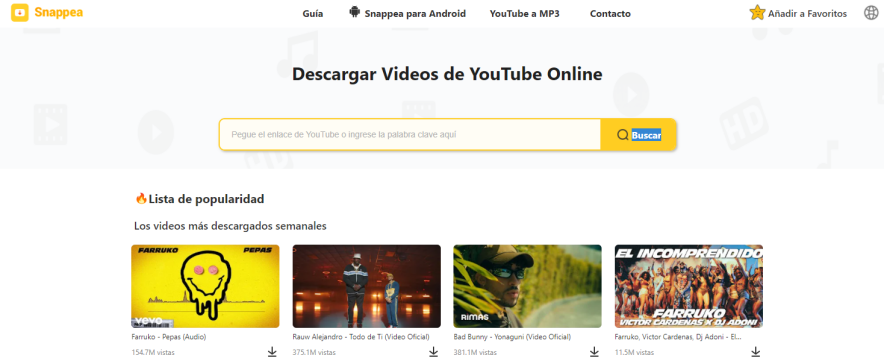Click the magnifier search icon
This screenshot has width=884, height=364.
[622, 135]
